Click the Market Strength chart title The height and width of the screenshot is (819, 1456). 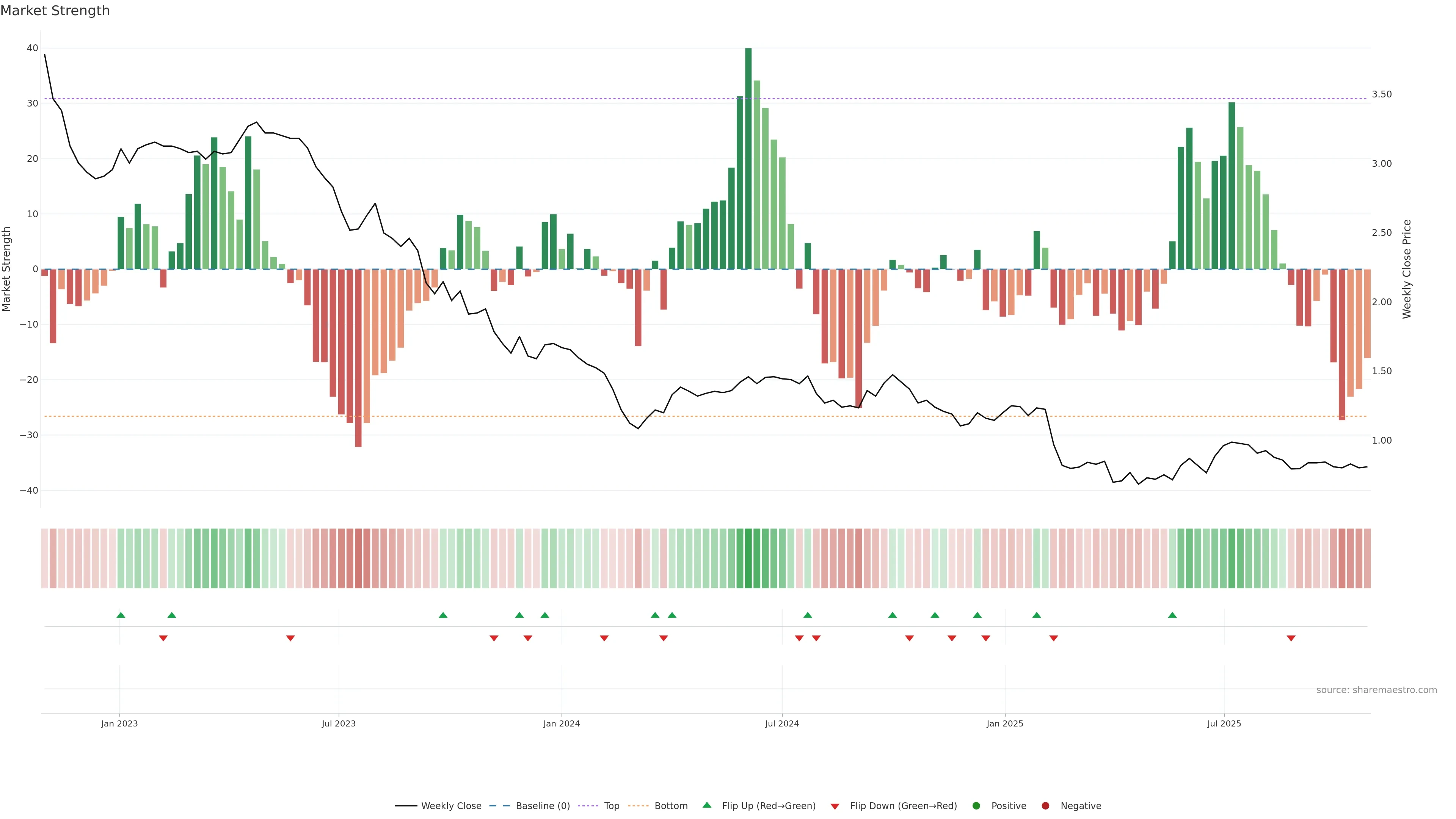pos(55,11)
